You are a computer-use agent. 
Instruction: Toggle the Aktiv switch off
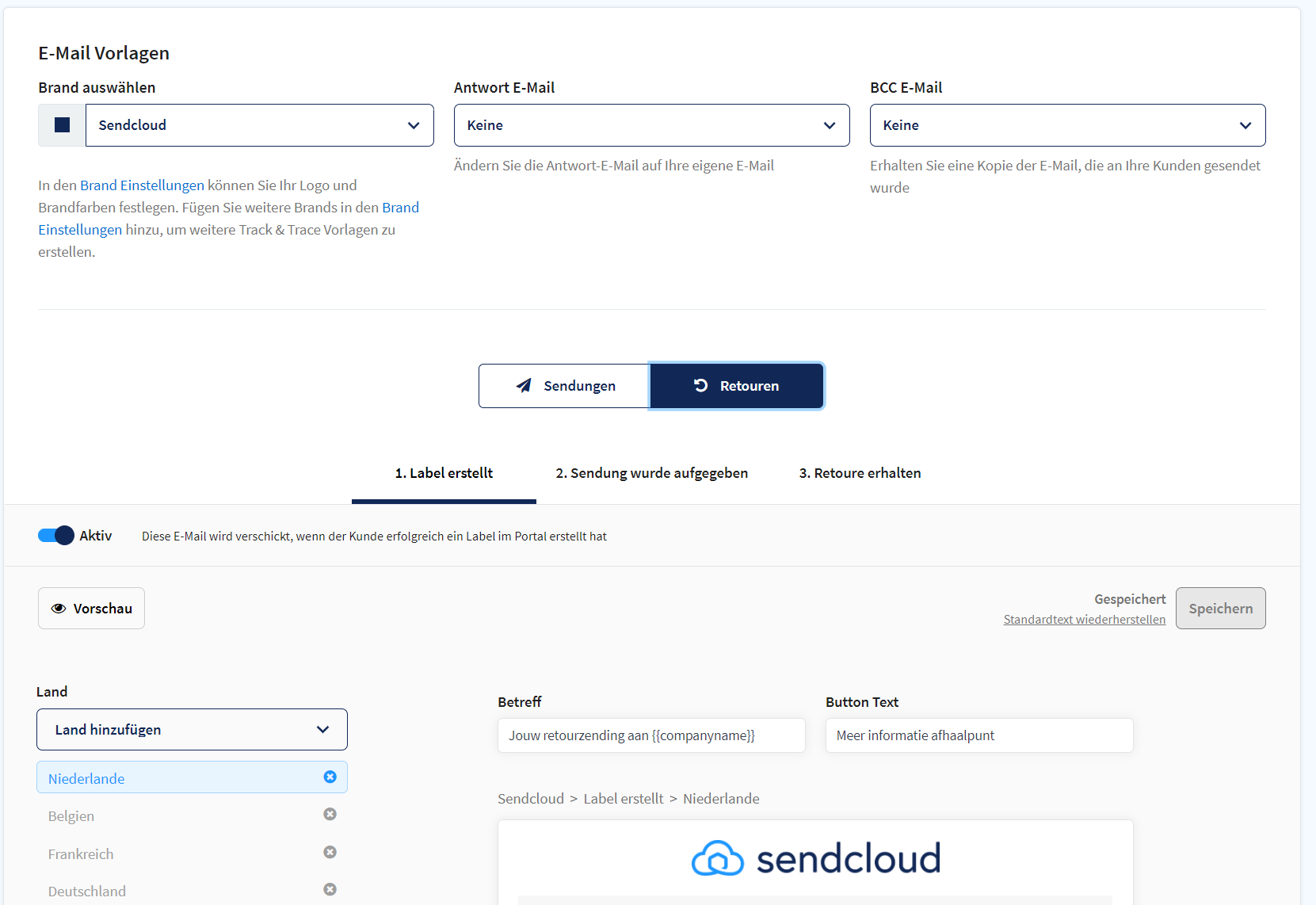(55, 536)
